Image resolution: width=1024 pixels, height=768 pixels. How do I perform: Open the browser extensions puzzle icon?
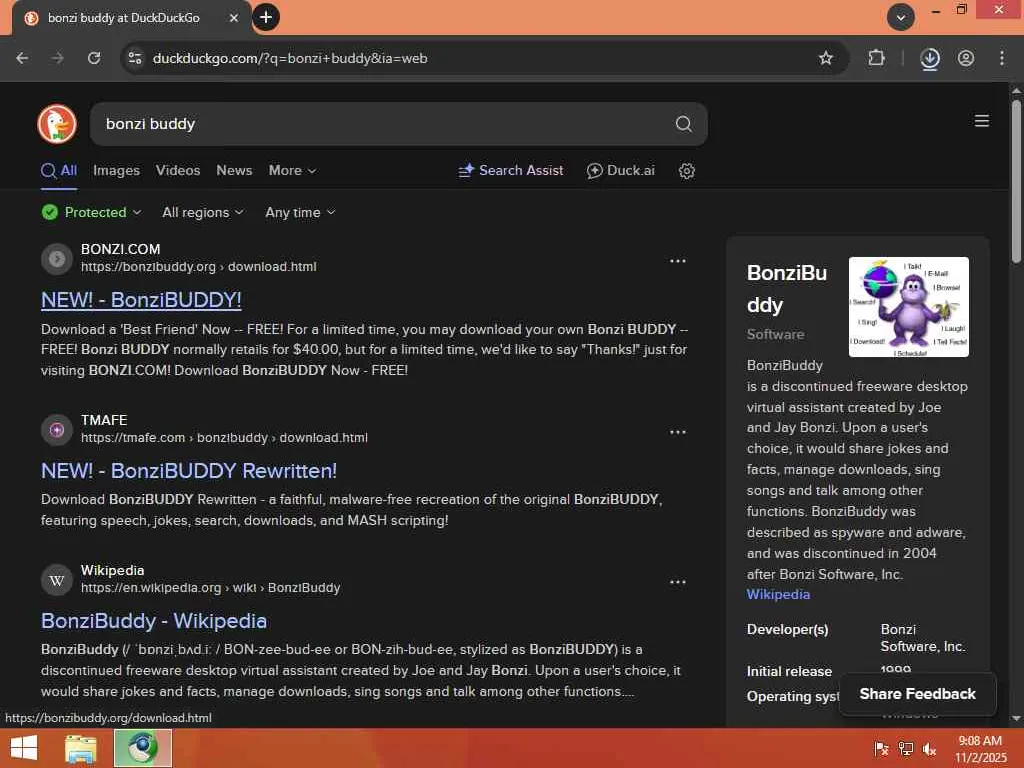876,58
